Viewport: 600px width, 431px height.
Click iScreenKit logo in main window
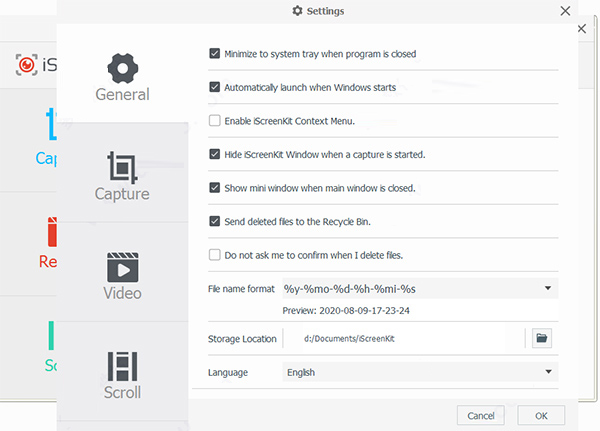click(26, 64)
